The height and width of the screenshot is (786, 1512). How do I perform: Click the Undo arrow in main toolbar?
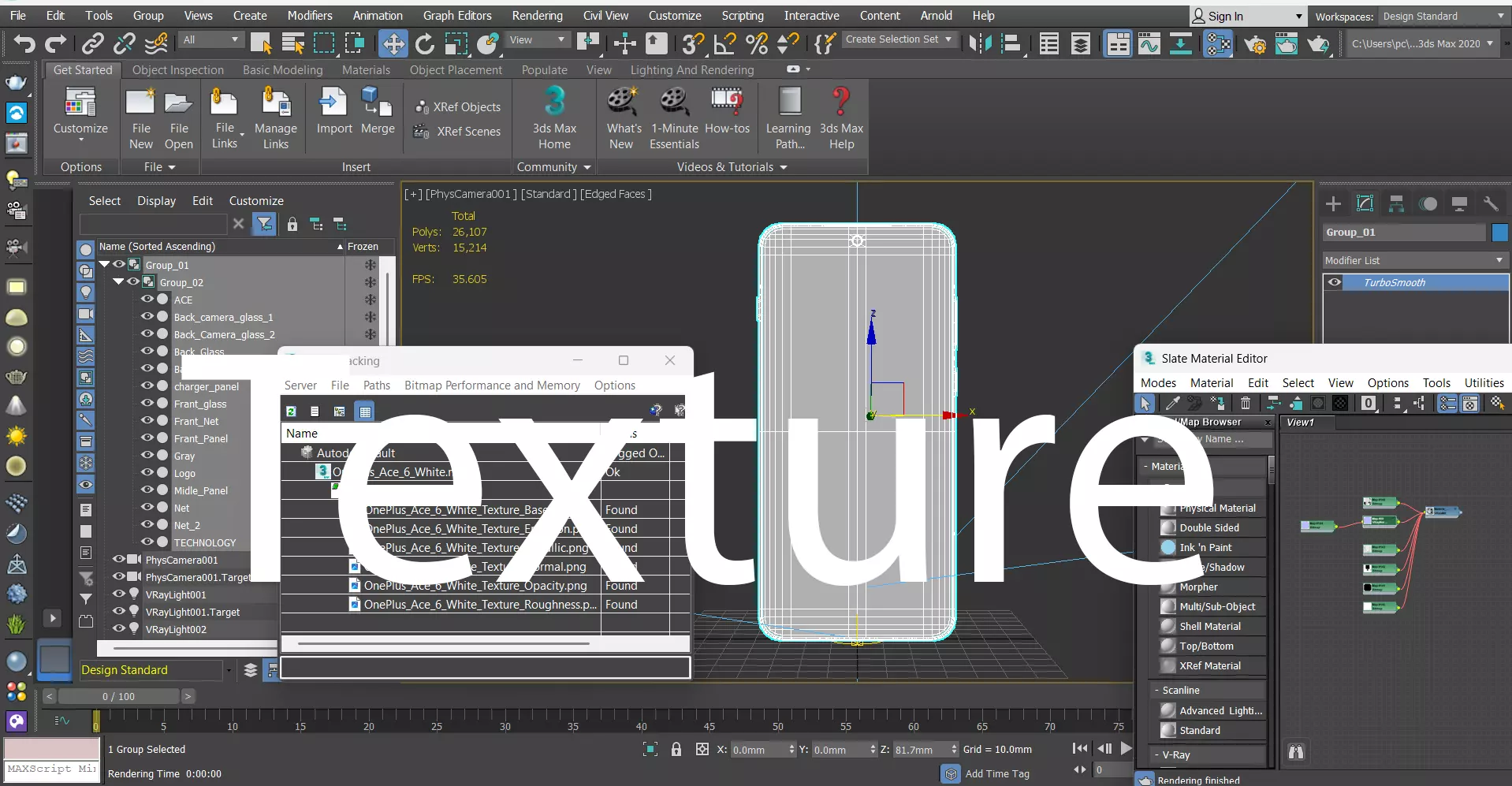24,43
